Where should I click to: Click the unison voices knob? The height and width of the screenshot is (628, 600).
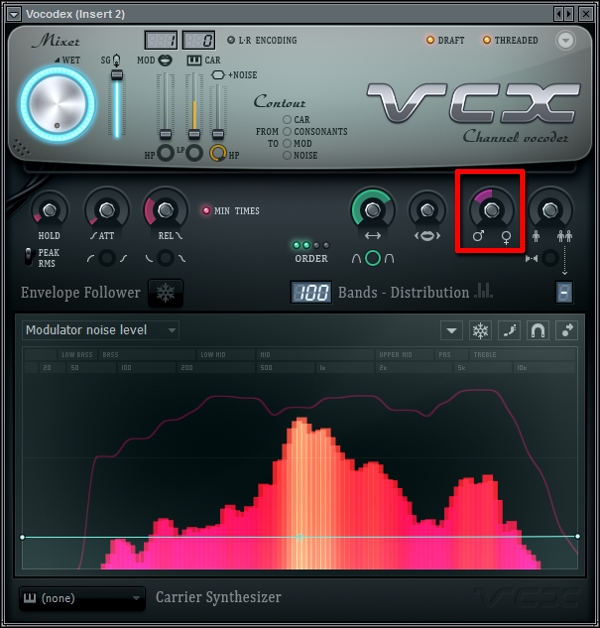(x=550, y=210)
